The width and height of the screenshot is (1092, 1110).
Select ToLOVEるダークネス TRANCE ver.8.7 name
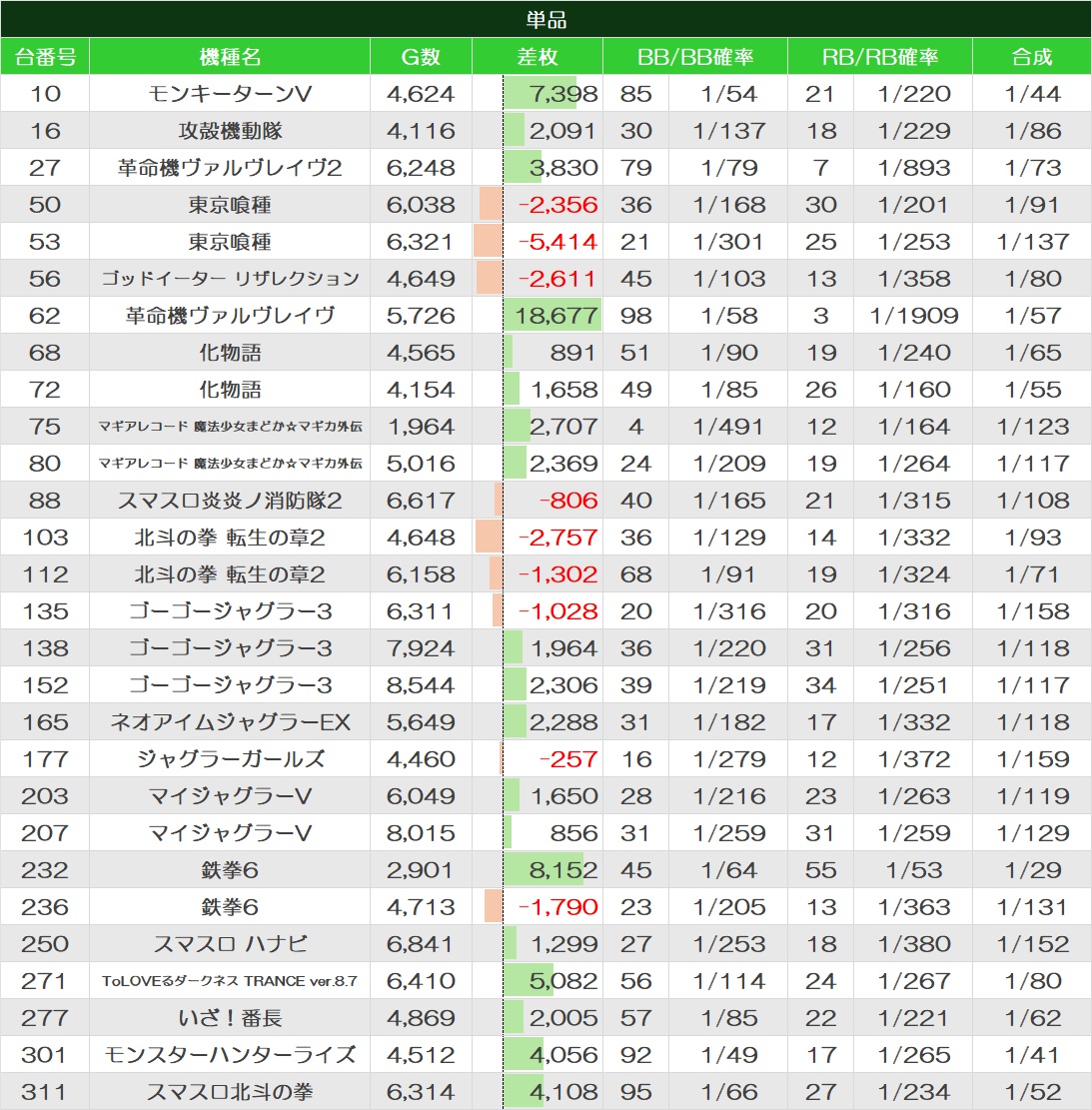click(230, 980)
